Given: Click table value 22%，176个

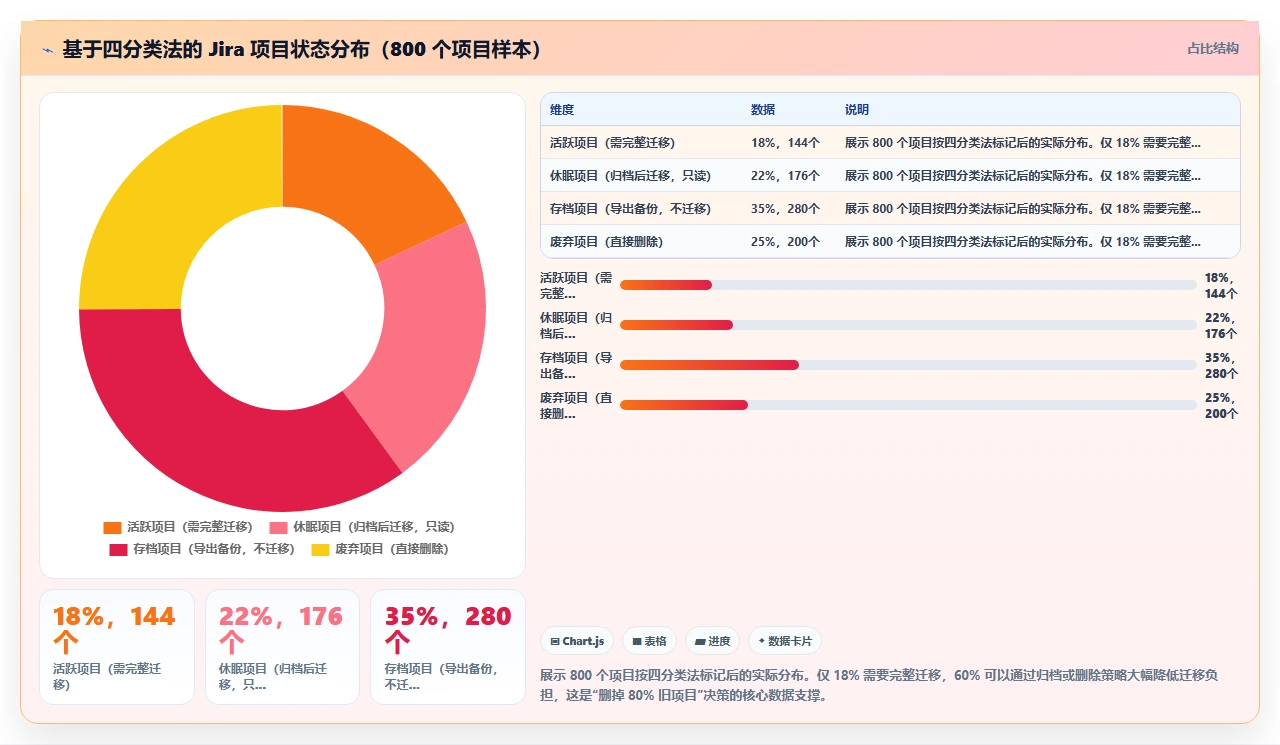Looking at the screenshot, I should pyautogui.click(x=785, y=176).
